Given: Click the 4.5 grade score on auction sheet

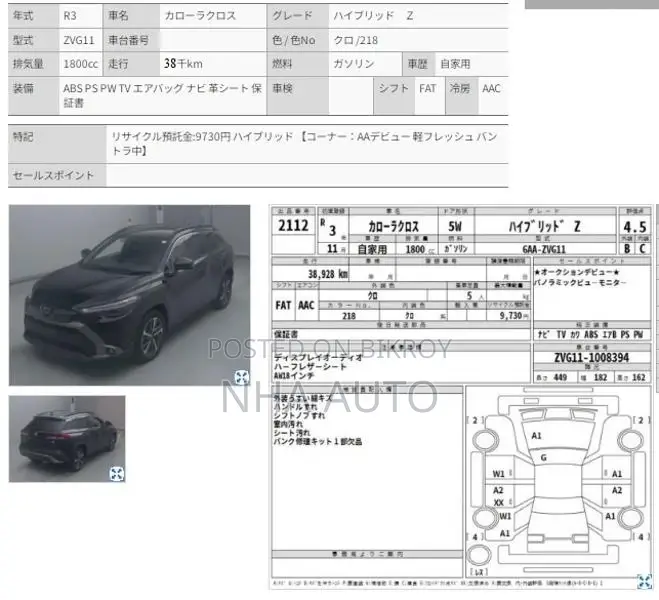Looking at the screenshot, I should coord(635,227).
